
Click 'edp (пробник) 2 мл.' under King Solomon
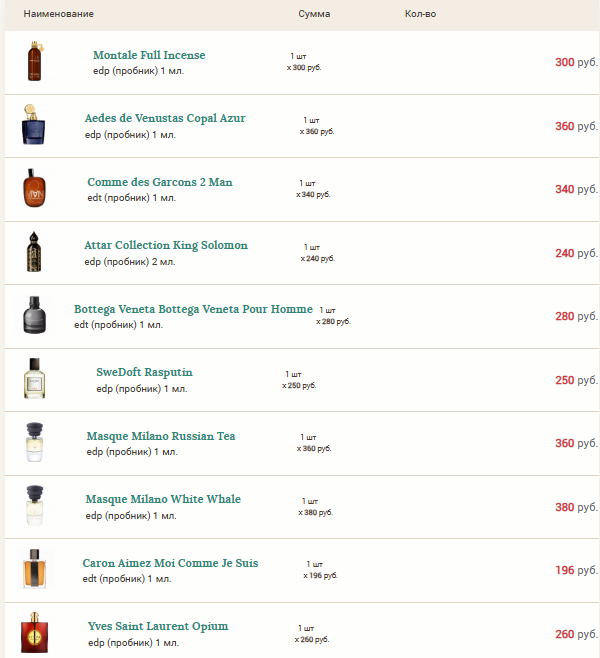click(x=130, y=262)
